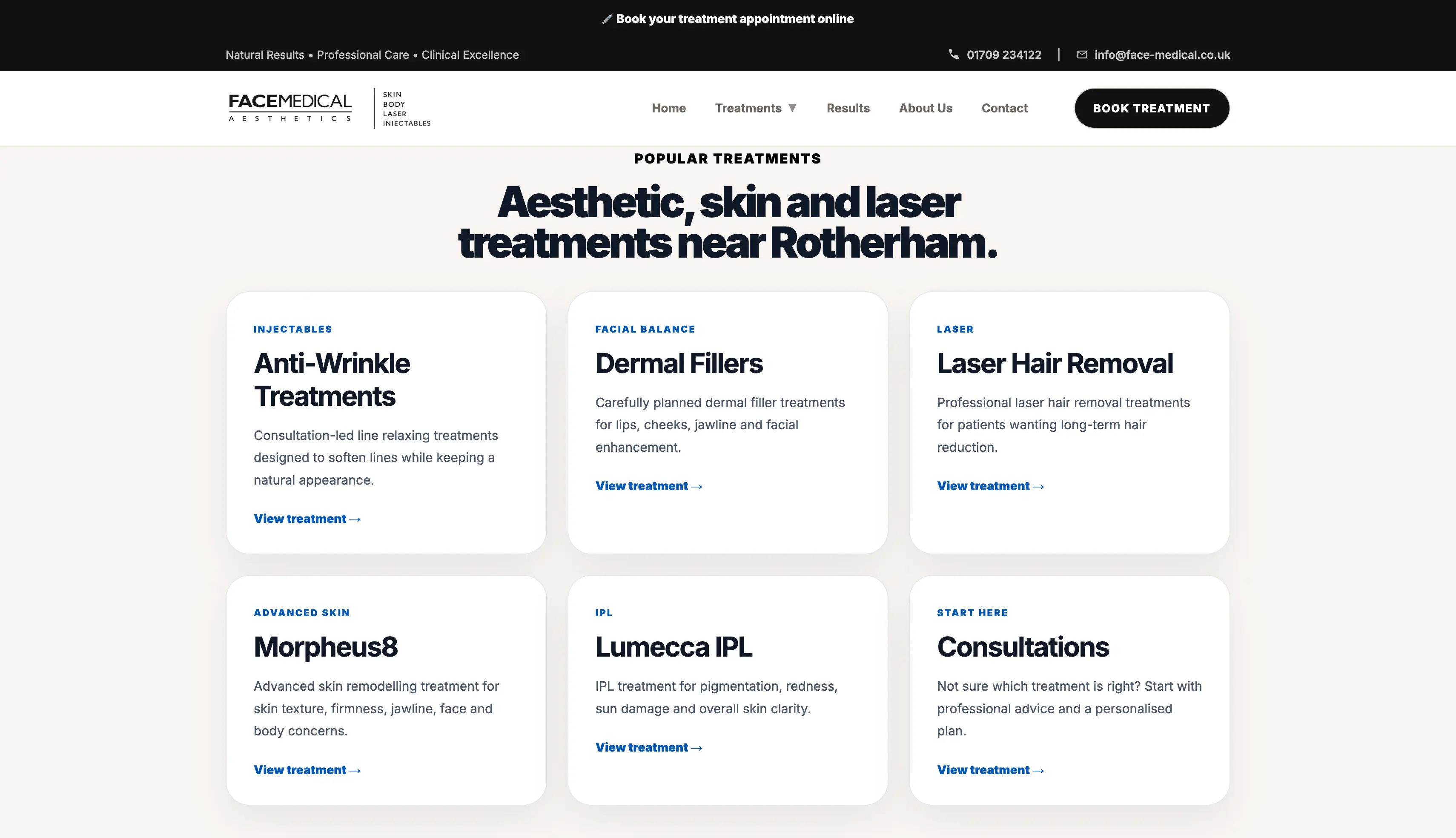View treatment link for Anti-Wrinkle Treatments

tap(307, 519)
